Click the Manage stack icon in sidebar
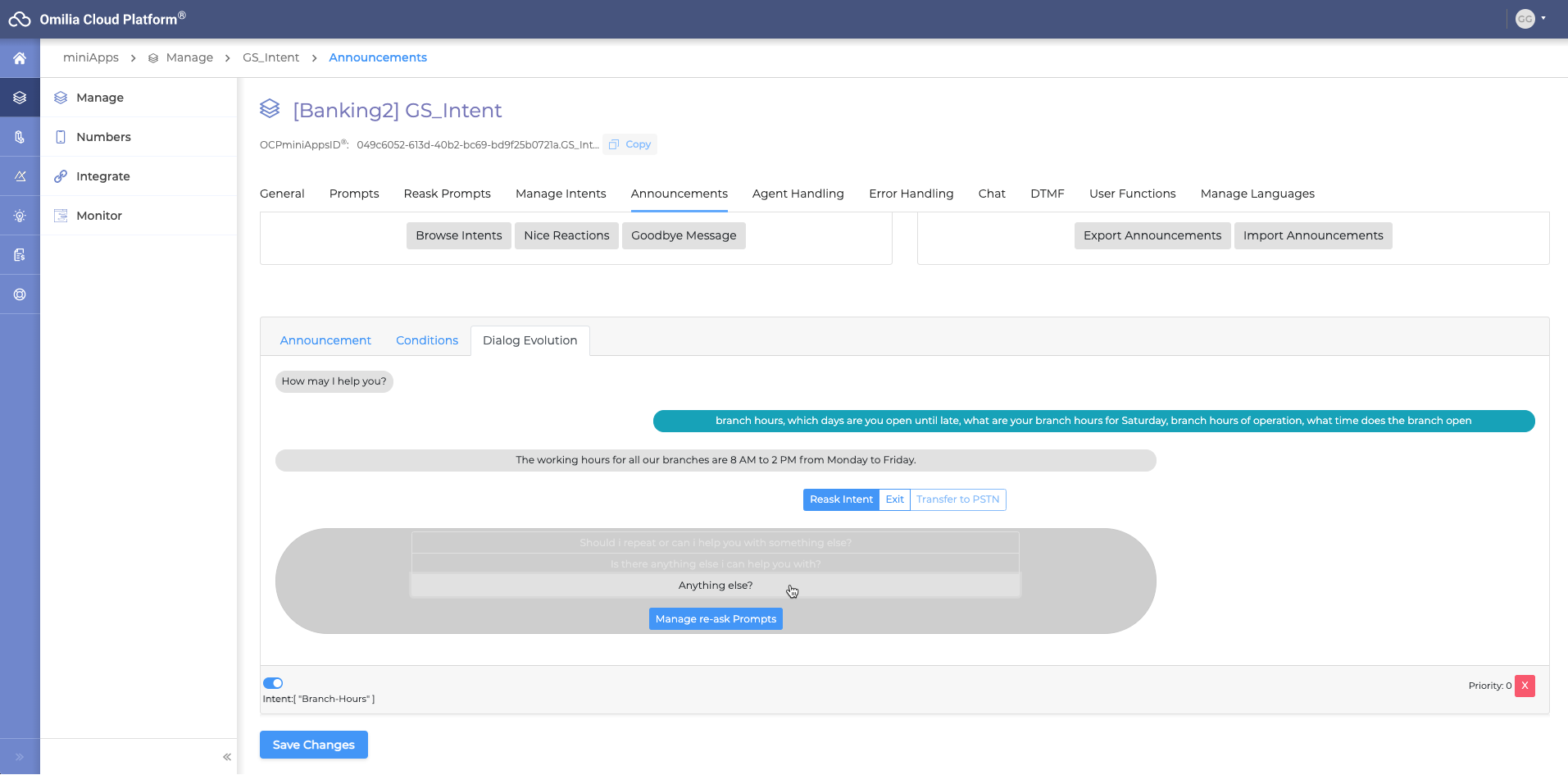This screenshot has width=1568, height=775. (61, 98)
